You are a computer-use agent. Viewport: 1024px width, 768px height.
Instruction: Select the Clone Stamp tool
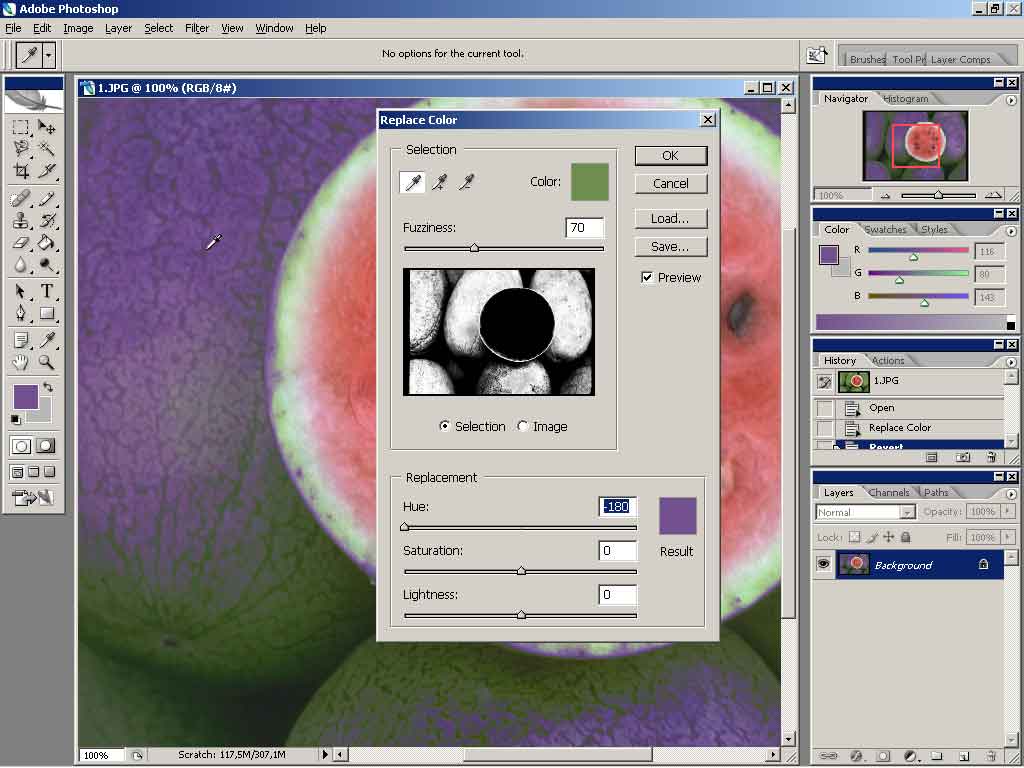21,220
